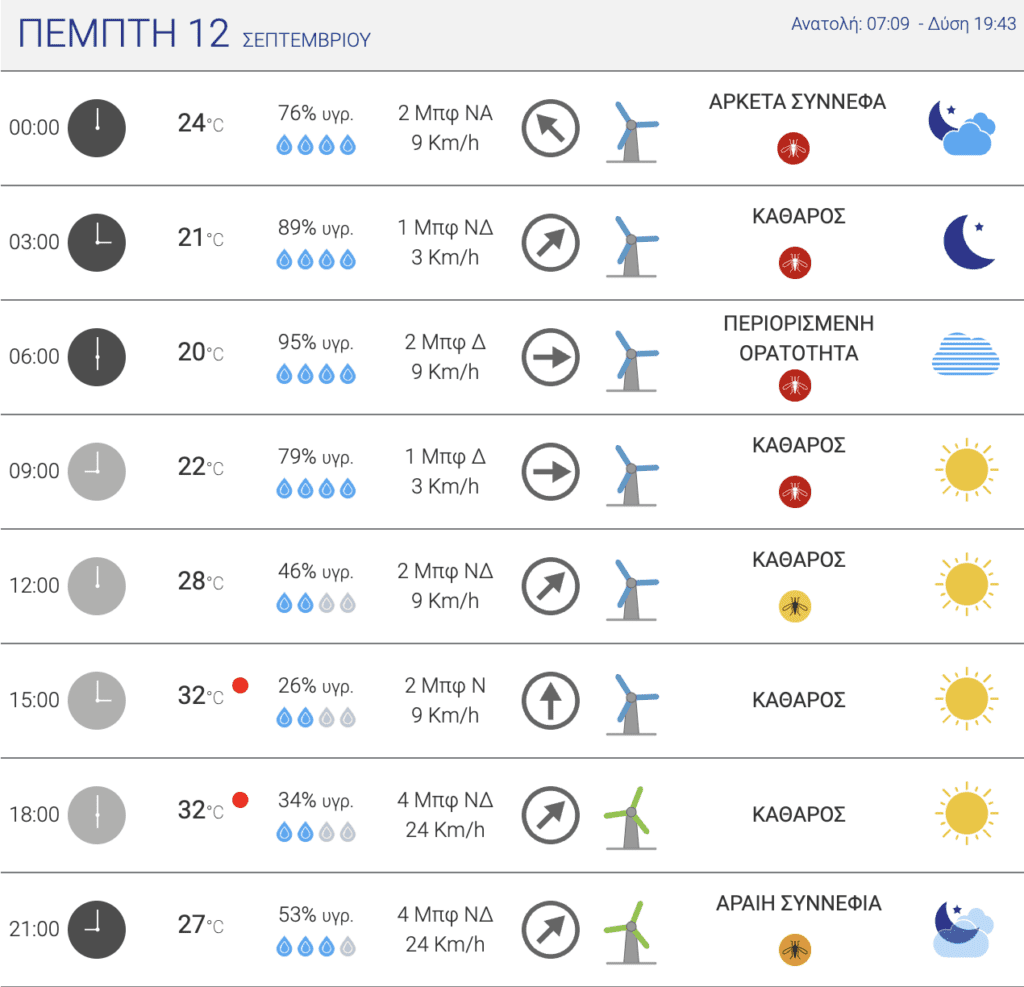
Task: Click the orange mosquito icon at 21:00
Action: pos(795,950)
